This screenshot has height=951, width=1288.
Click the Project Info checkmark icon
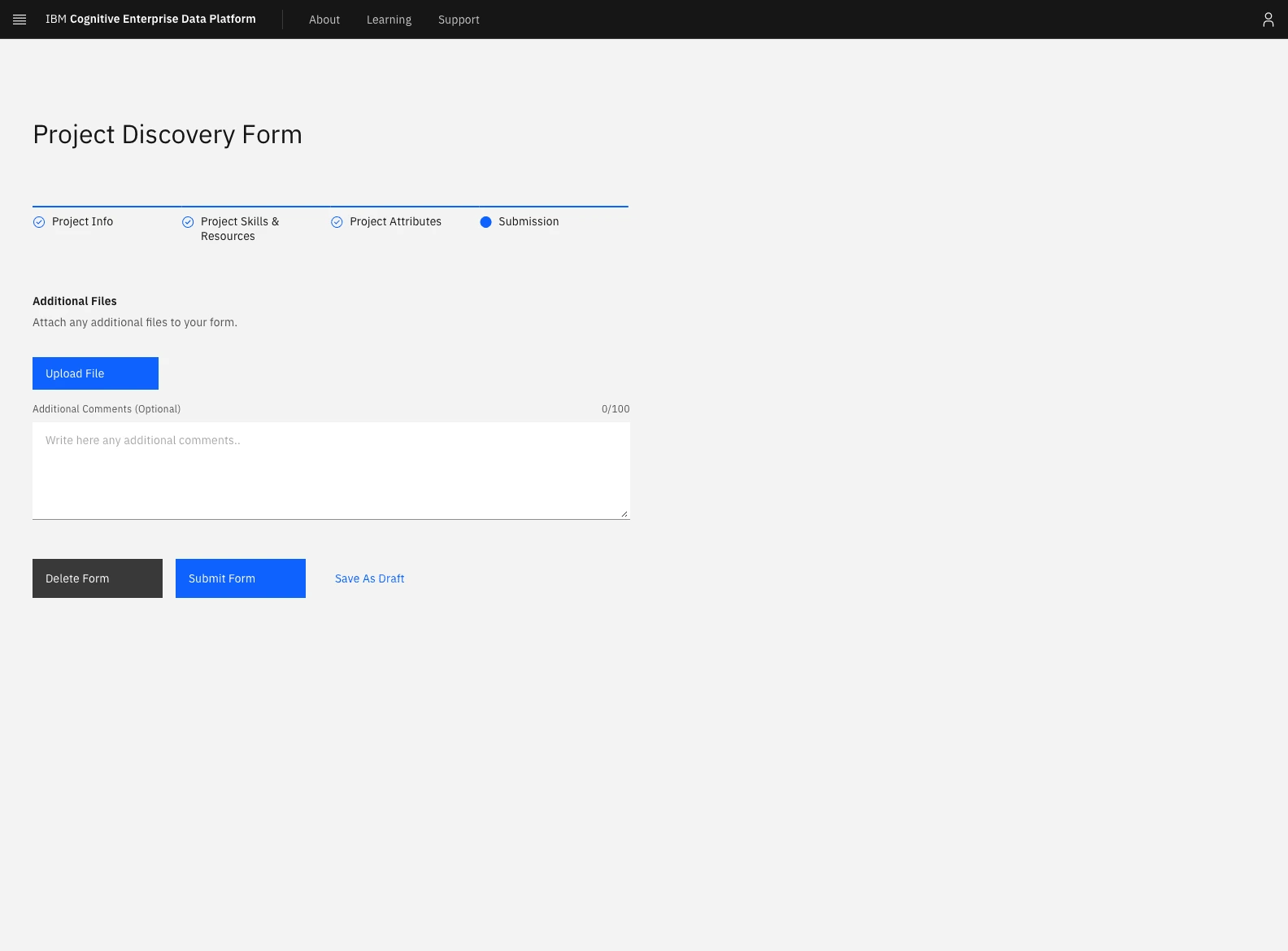coord(39,222)
